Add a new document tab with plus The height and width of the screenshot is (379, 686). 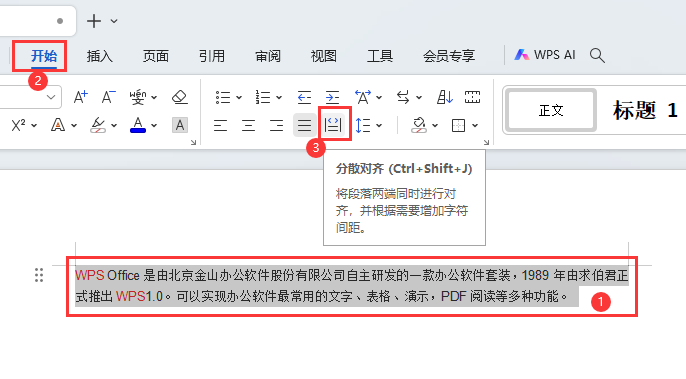click(94, 21)
